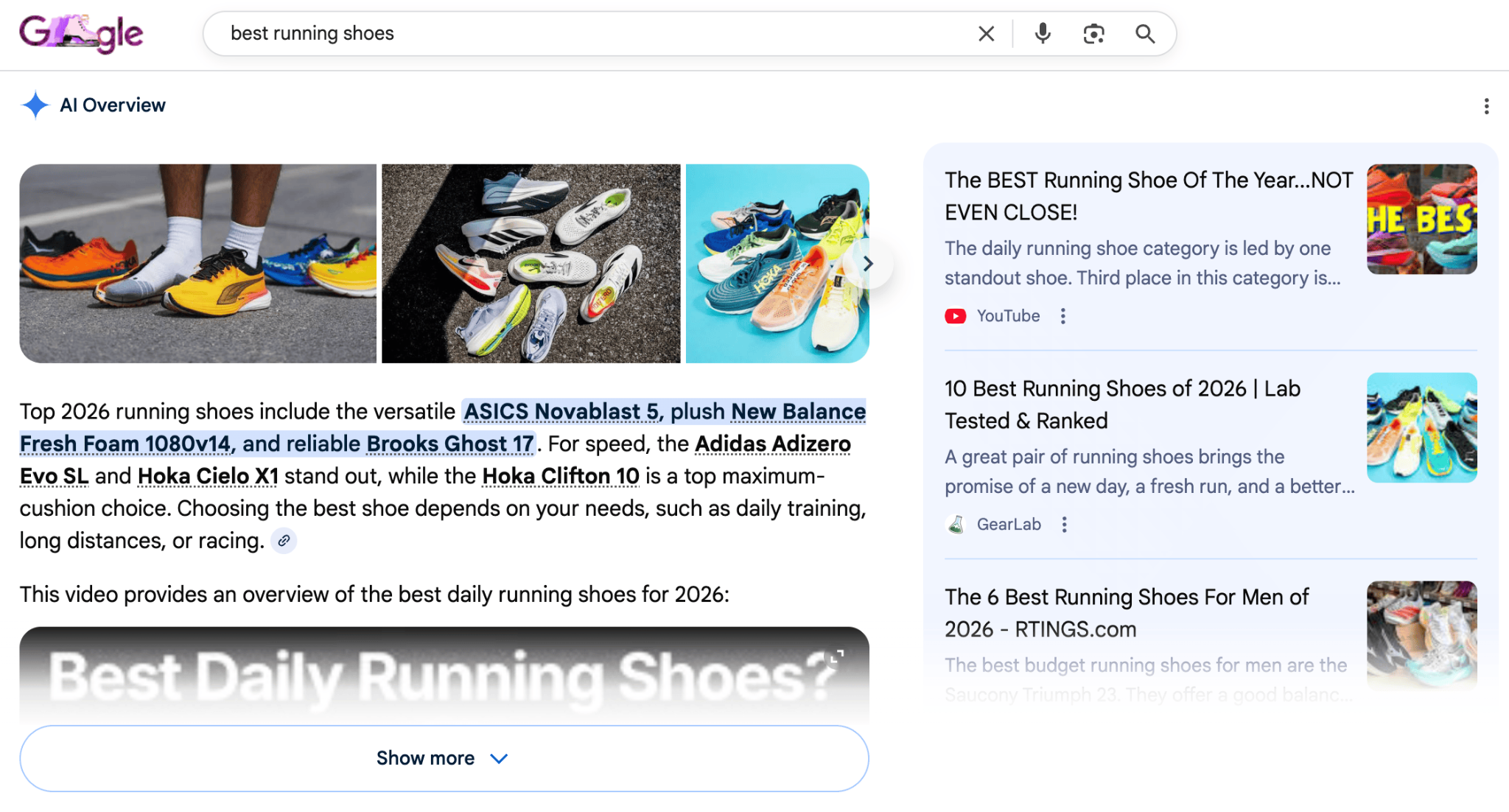Open the Hoka Clifton 10 link
Image resolution: width=1509 pixels, height=812 pixels.
561,476
